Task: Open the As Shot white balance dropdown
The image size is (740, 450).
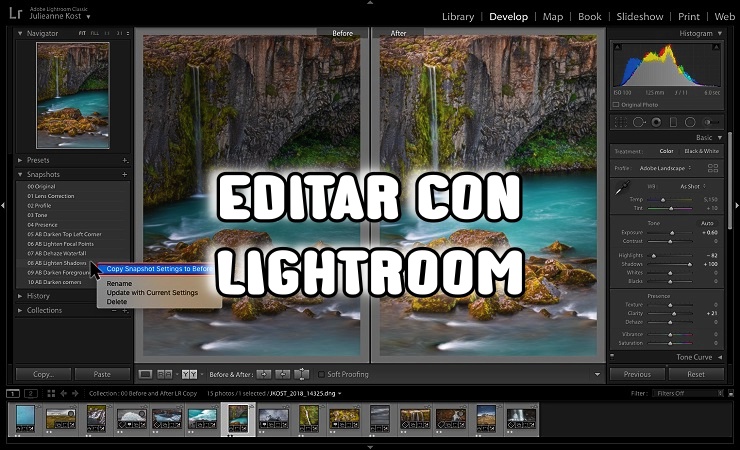Action: (x=693, y=186)
